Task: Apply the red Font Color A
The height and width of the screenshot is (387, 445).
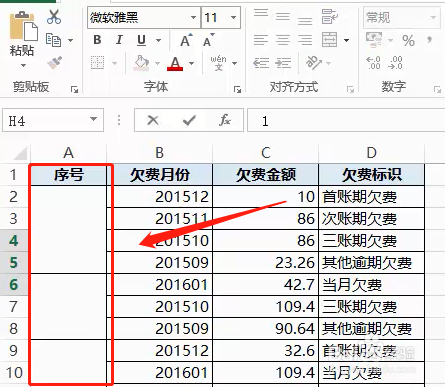Action: click(175, 63)
